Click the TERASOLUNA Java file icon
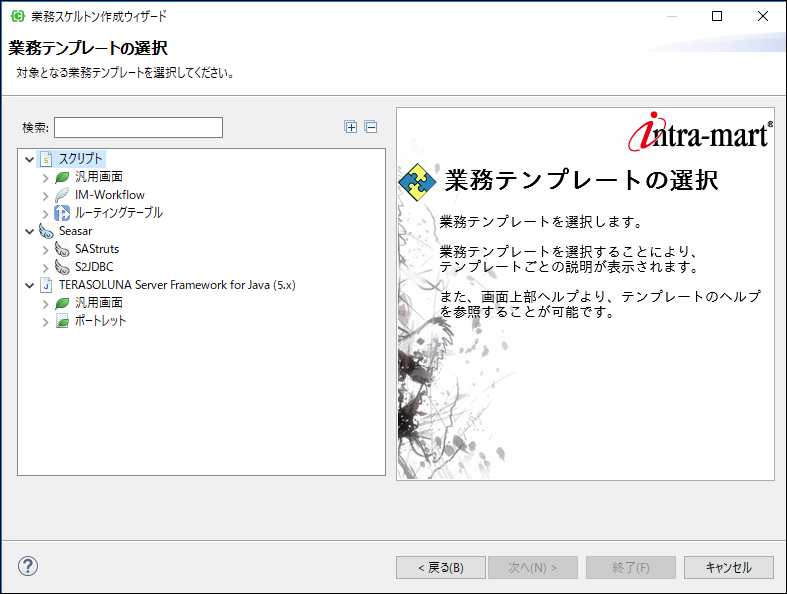 (x=46, y=285)
